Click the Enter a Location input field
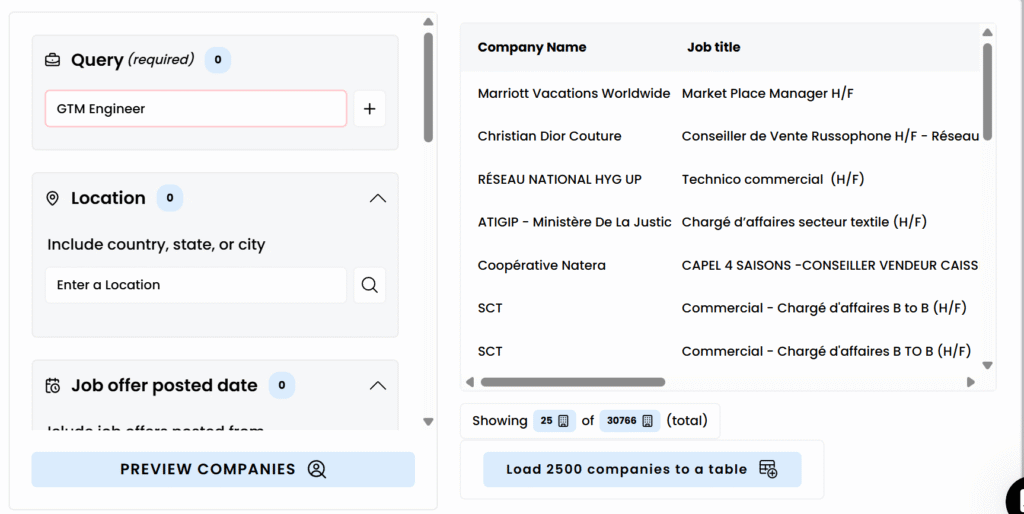The width and height of the screenshot is (1024, 514). click(x=195, y=285)
